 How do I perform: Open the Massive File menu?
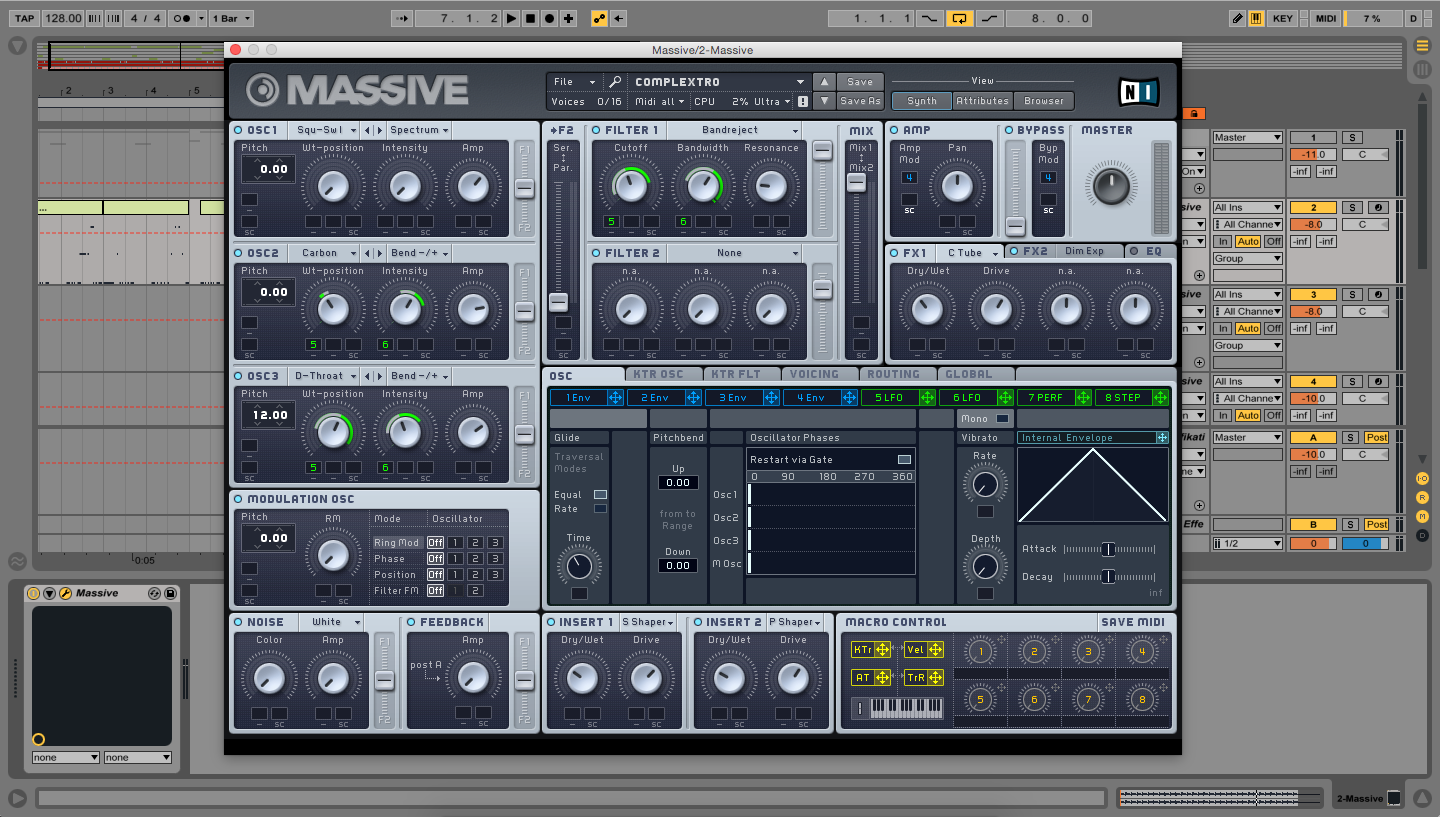click(x=575, y=82)
